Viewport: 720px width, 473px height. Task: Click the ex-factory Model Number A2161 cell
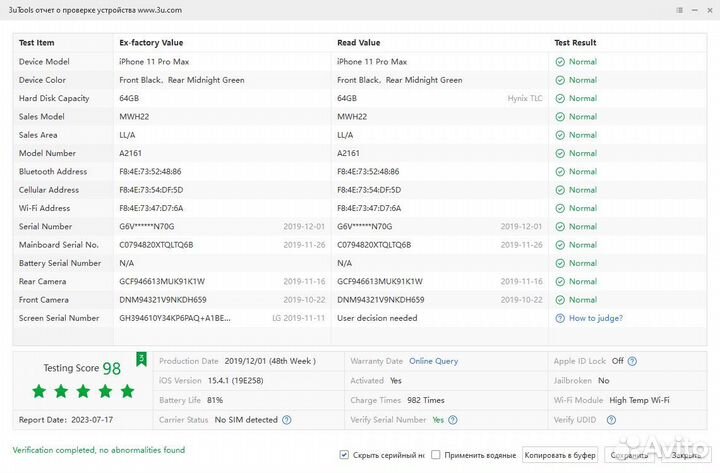coord(130,153)
